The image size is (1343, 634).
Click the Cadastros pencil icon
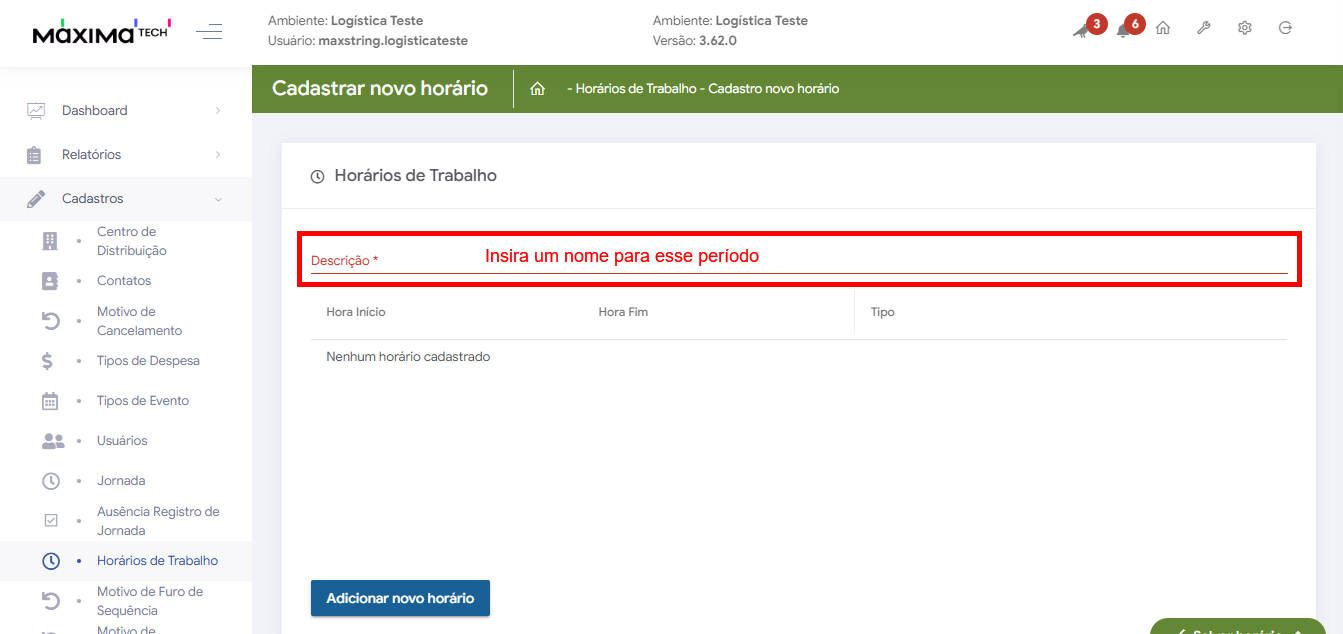(x=36, y=199)
